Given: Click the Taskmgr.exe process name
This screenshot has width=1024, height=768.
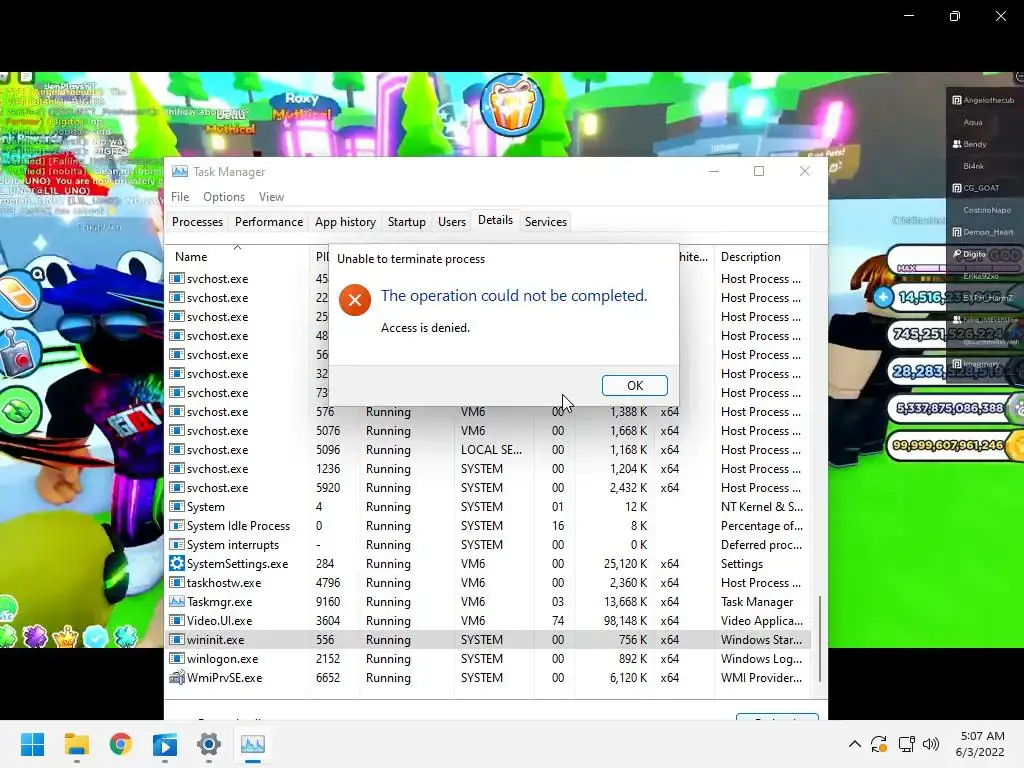Looking at the screenshot, I should (219, 601).
